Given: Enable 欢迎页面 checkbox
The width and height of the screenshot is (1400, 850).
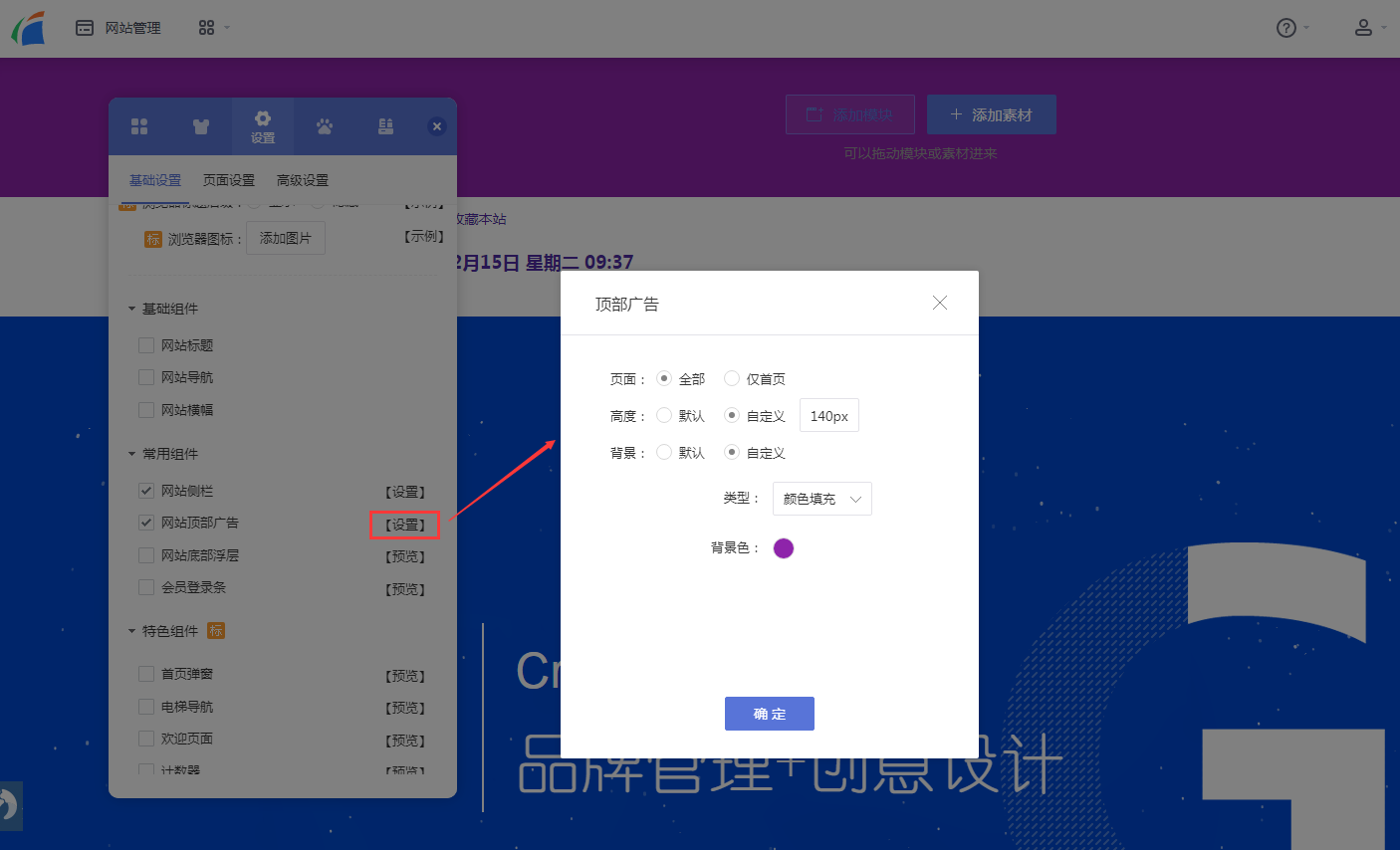Looking at the screenshot, I should pos(146,739).
